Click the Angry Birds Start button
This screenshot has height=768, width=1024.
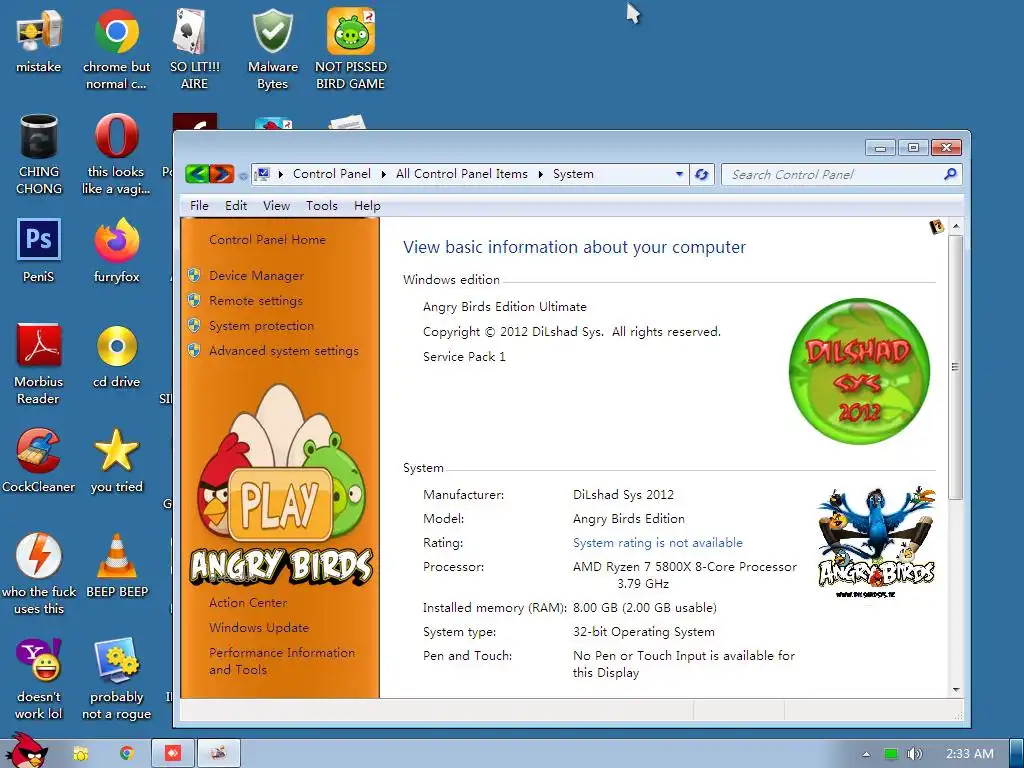tap(26, 750)
